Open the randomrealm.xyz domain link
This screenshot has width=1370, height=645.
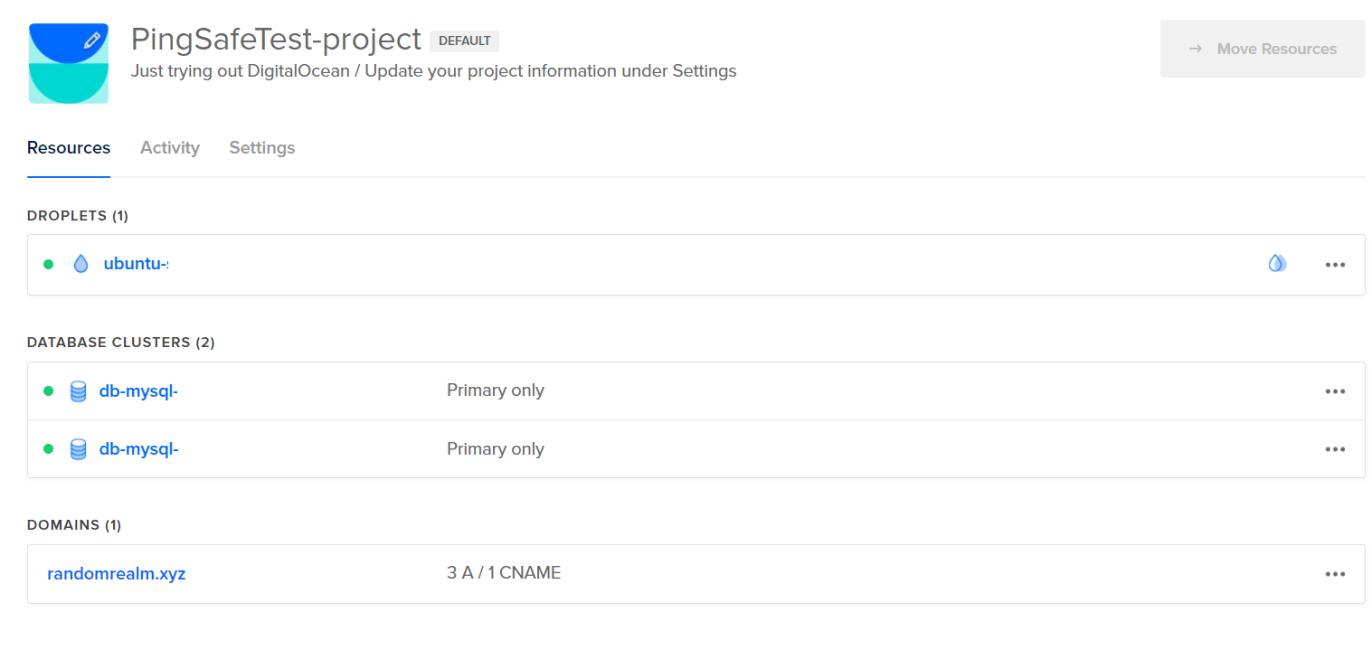pos(116,574)
